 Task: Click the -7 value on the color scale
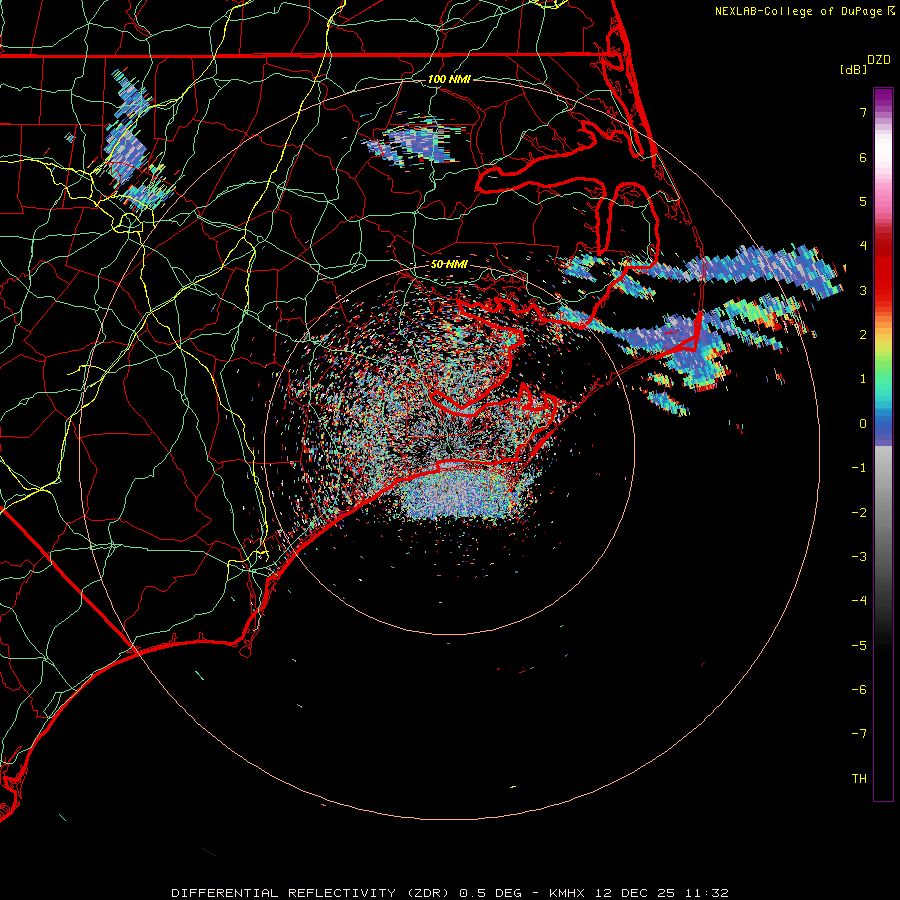(859, 734)
